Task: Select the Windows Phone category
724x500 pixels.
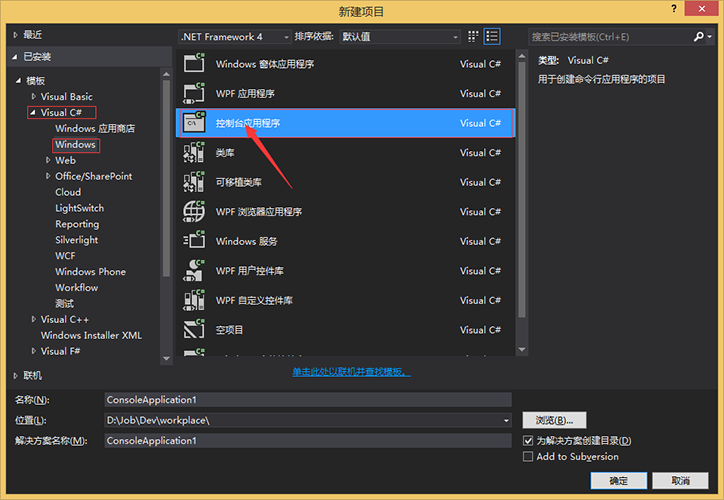Action: point(90,271)
